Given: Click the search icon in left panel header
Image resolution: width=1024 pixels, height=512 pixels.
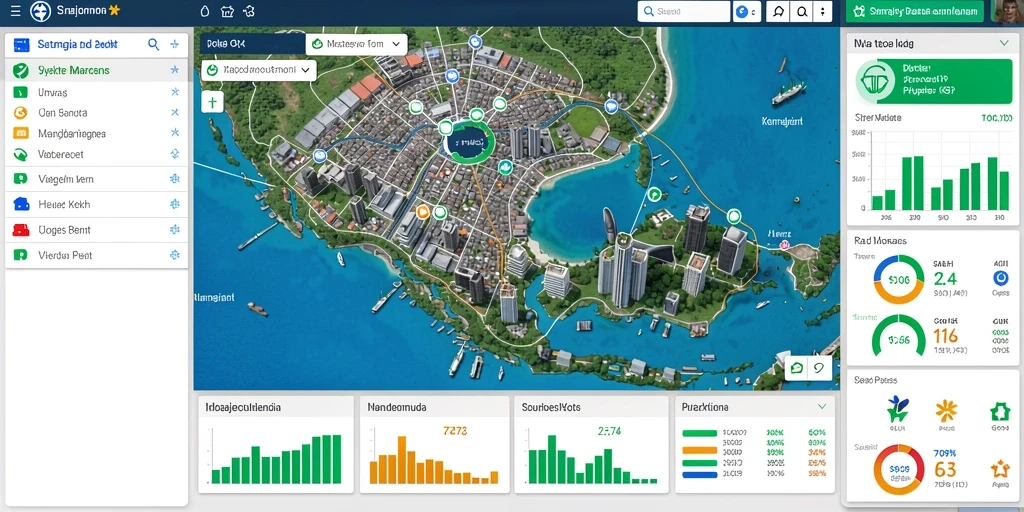Looking at the screenshot, I should 153,44.
